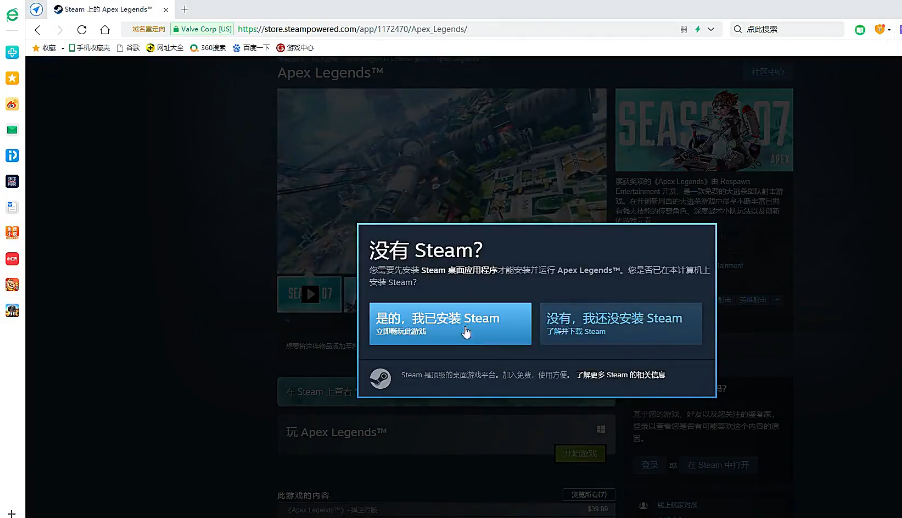Screen dimensions: 902x518
Task: Open the 360 search bookmark
Action: (208, 48)
